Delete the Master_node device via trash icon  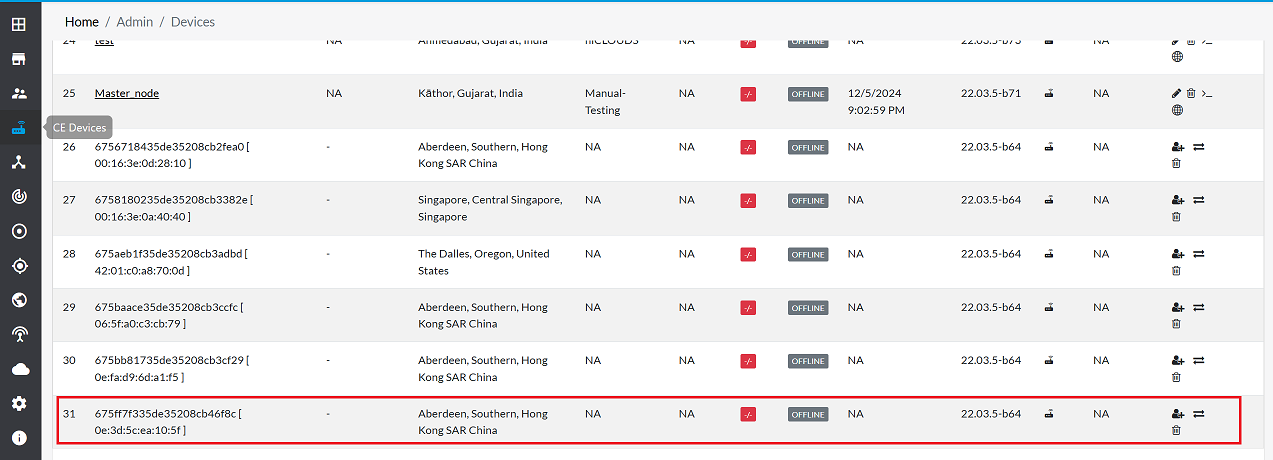[x=1192, y=93]
